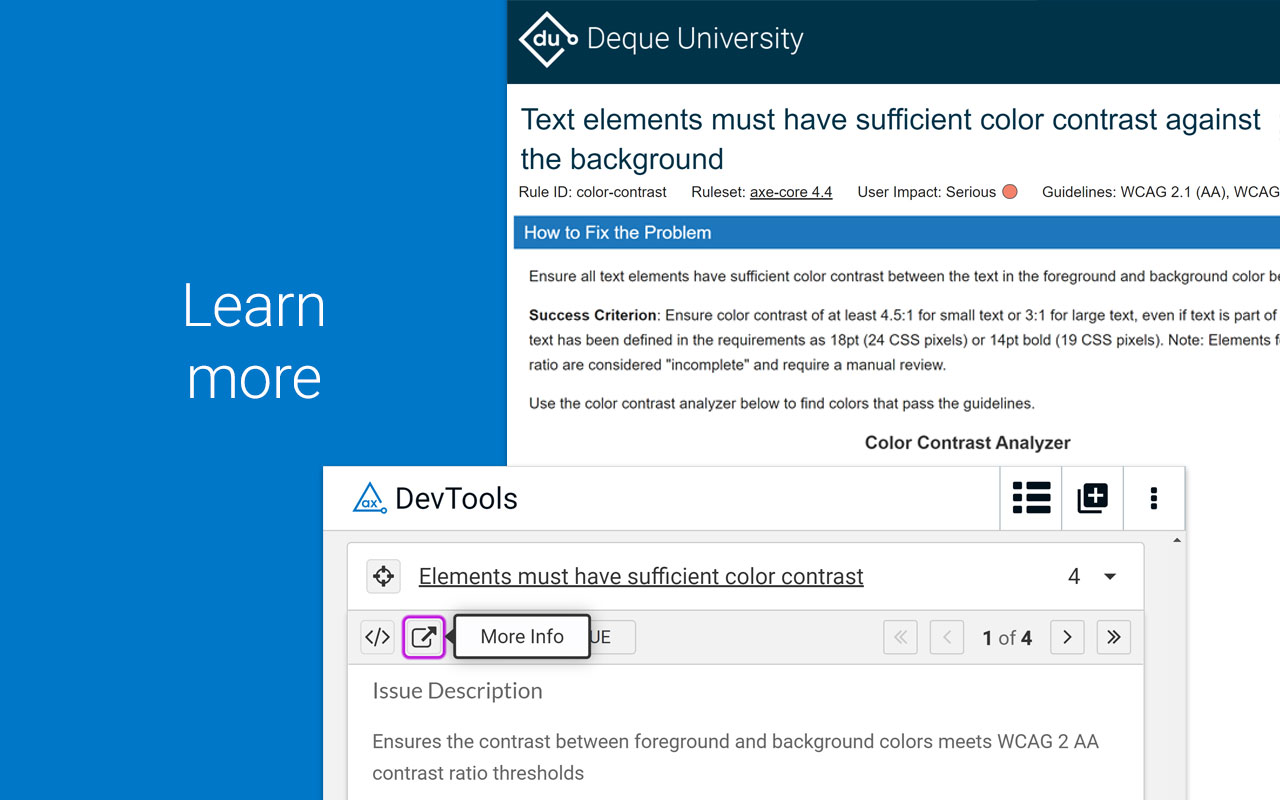Click the How to Fix the Problem header

coord(617,232)
